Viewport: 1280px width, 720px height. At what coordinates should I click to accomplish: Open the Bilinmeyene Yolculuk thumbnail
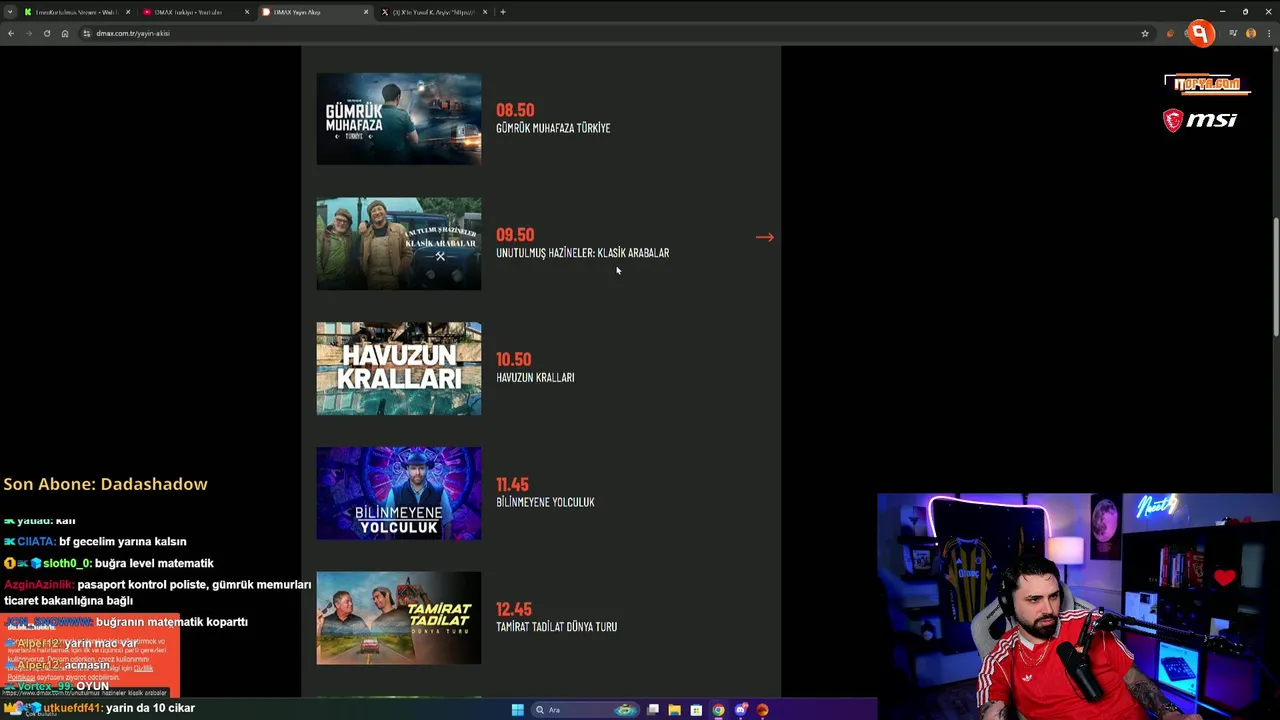tap(399, 493)
